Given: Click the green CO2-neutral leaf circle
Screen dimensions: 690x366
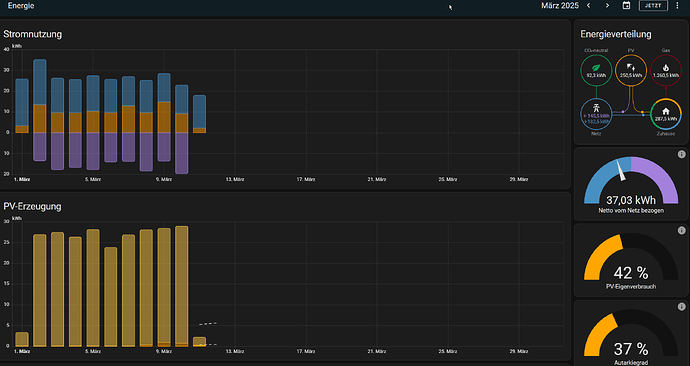Looking at the screenshot, I should (596, 70).
